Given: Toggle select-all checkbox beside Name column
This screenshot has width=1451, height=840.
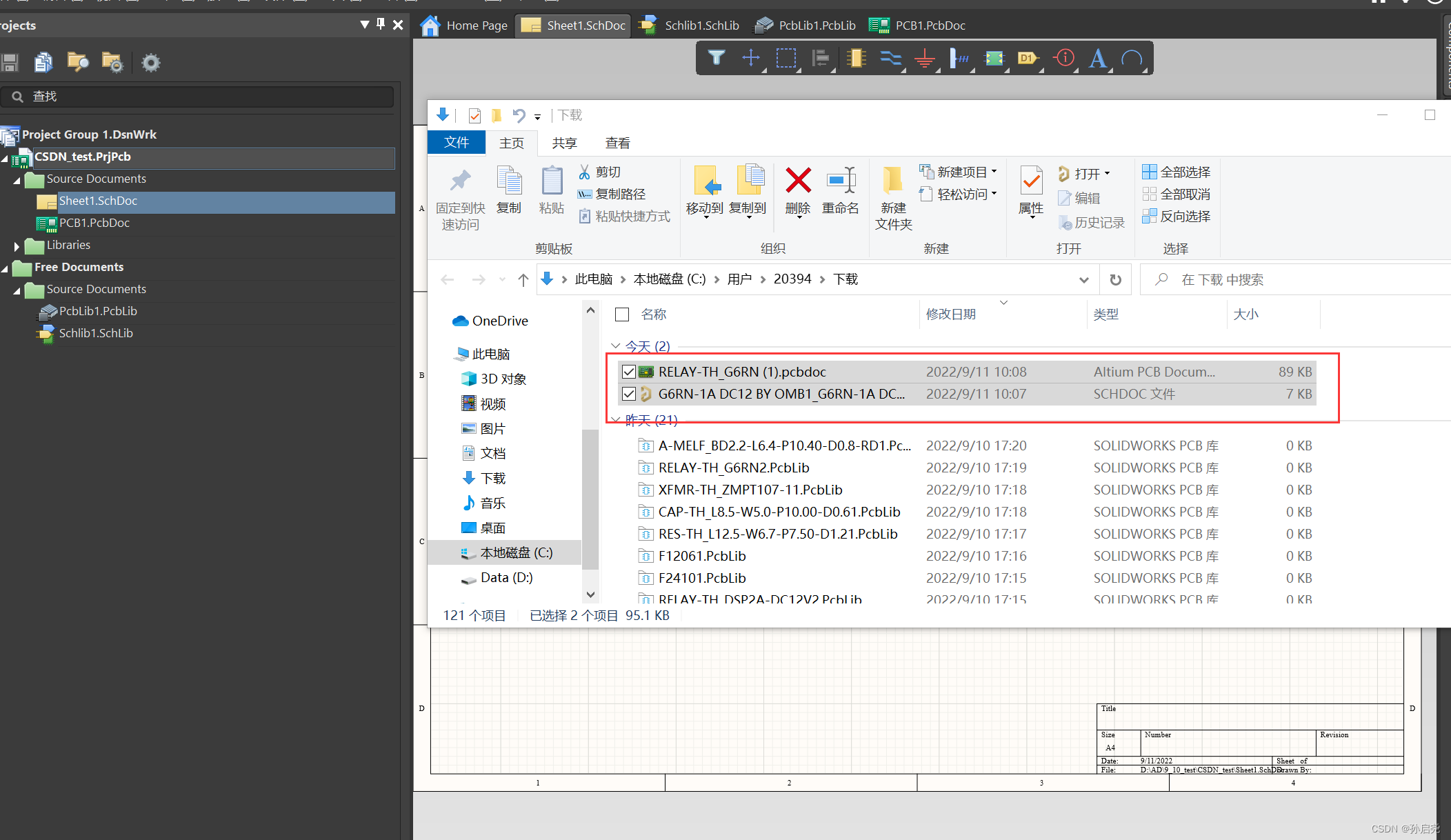Looking at the screenshot, I should pos(622,314).
